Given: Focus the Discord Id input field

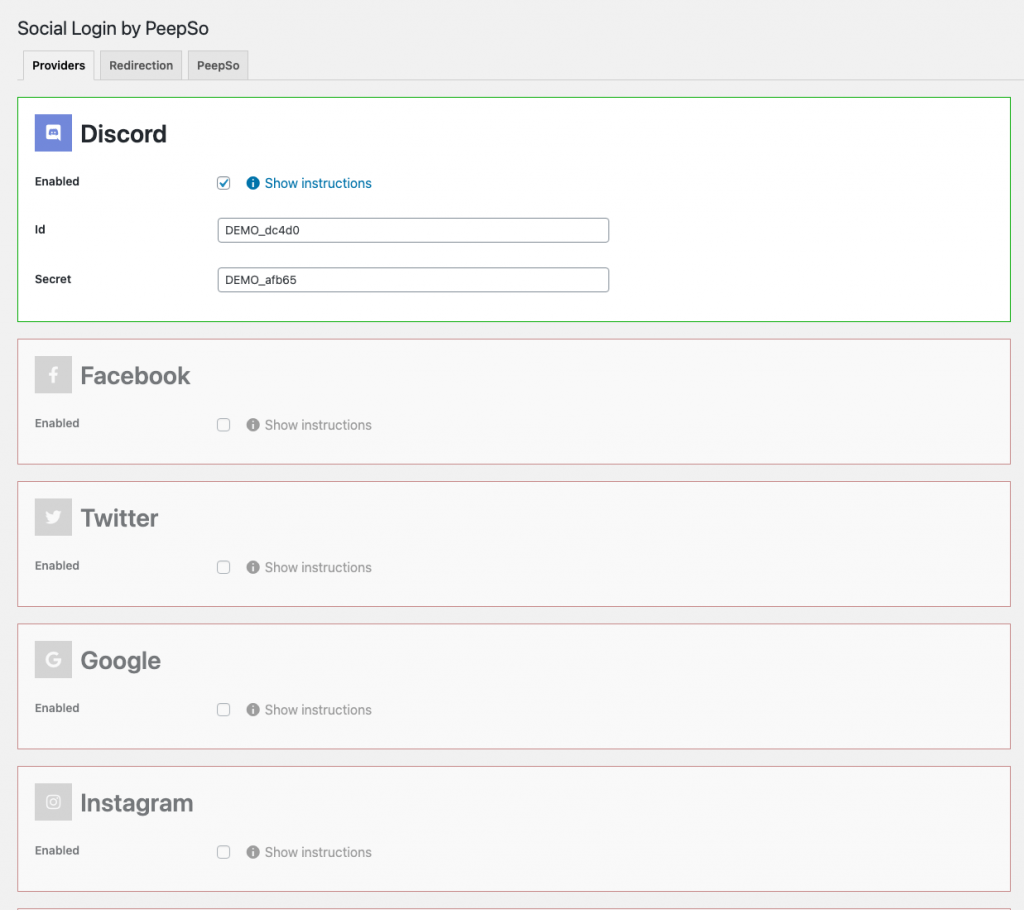Looking at the screenshot, I should tap(413, 231).
